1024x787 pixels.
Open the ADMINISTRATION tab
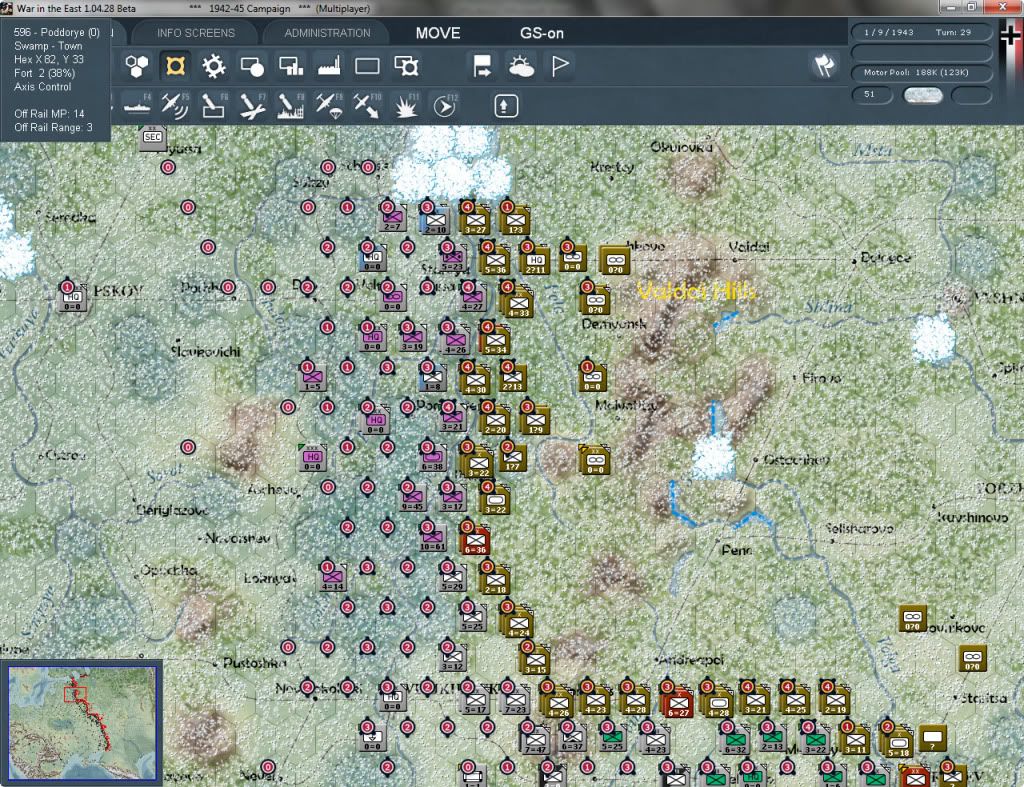click(x=327, y=33)
